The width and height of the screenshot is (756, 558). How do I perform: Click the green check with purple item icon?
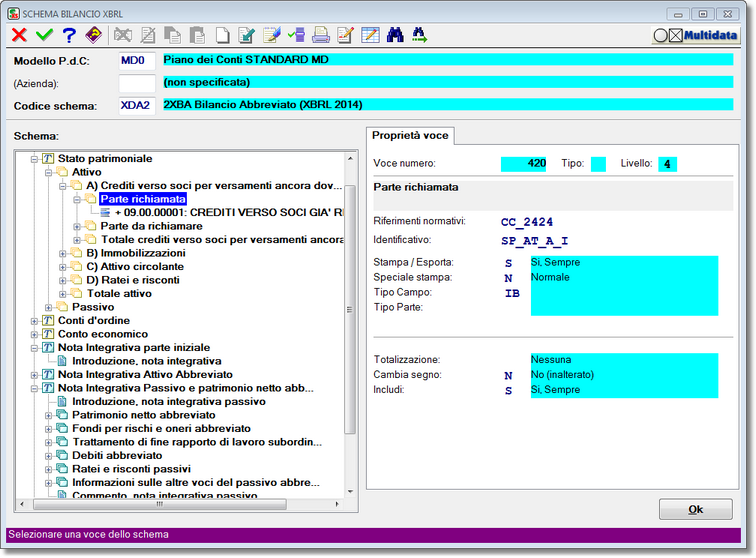tap(297, 35)
